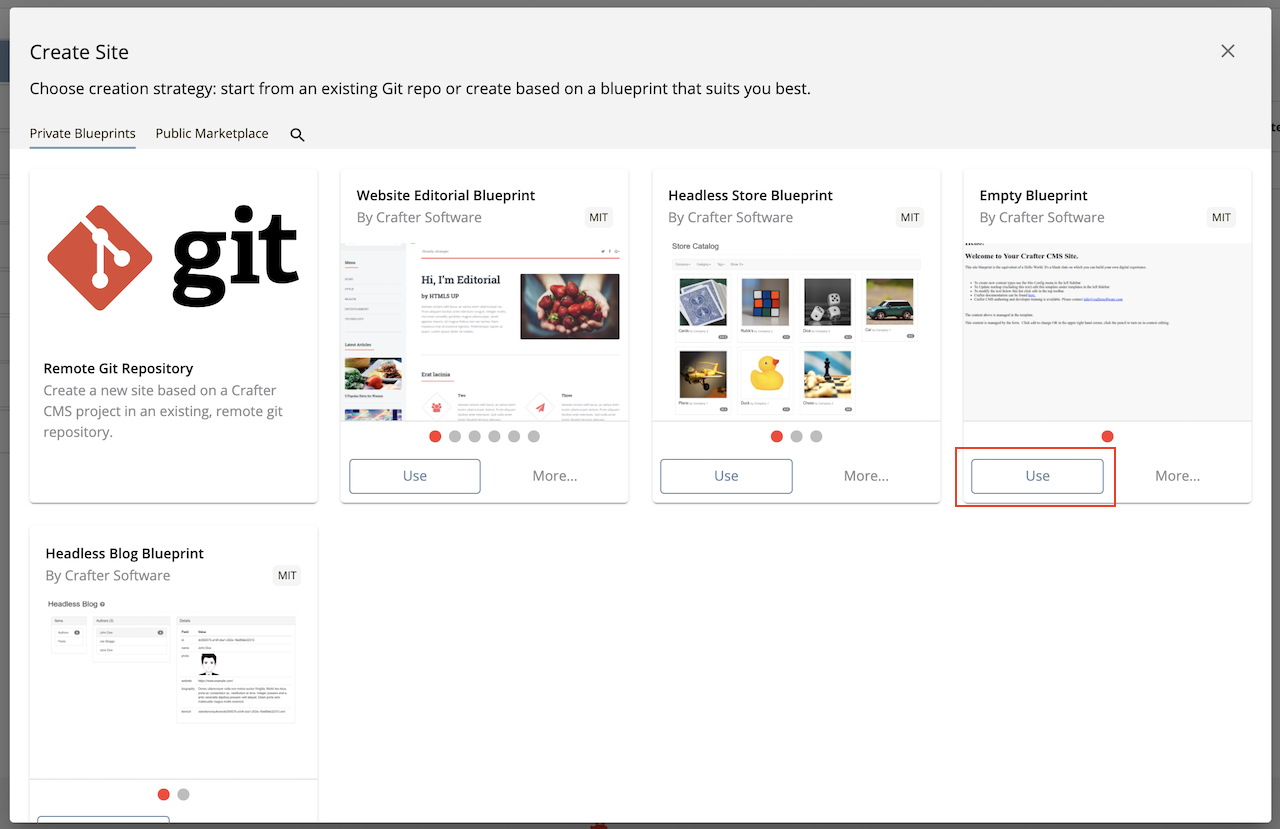
Task: Select fourth carousel dot of Website Editorial
Action: point(494,436)
